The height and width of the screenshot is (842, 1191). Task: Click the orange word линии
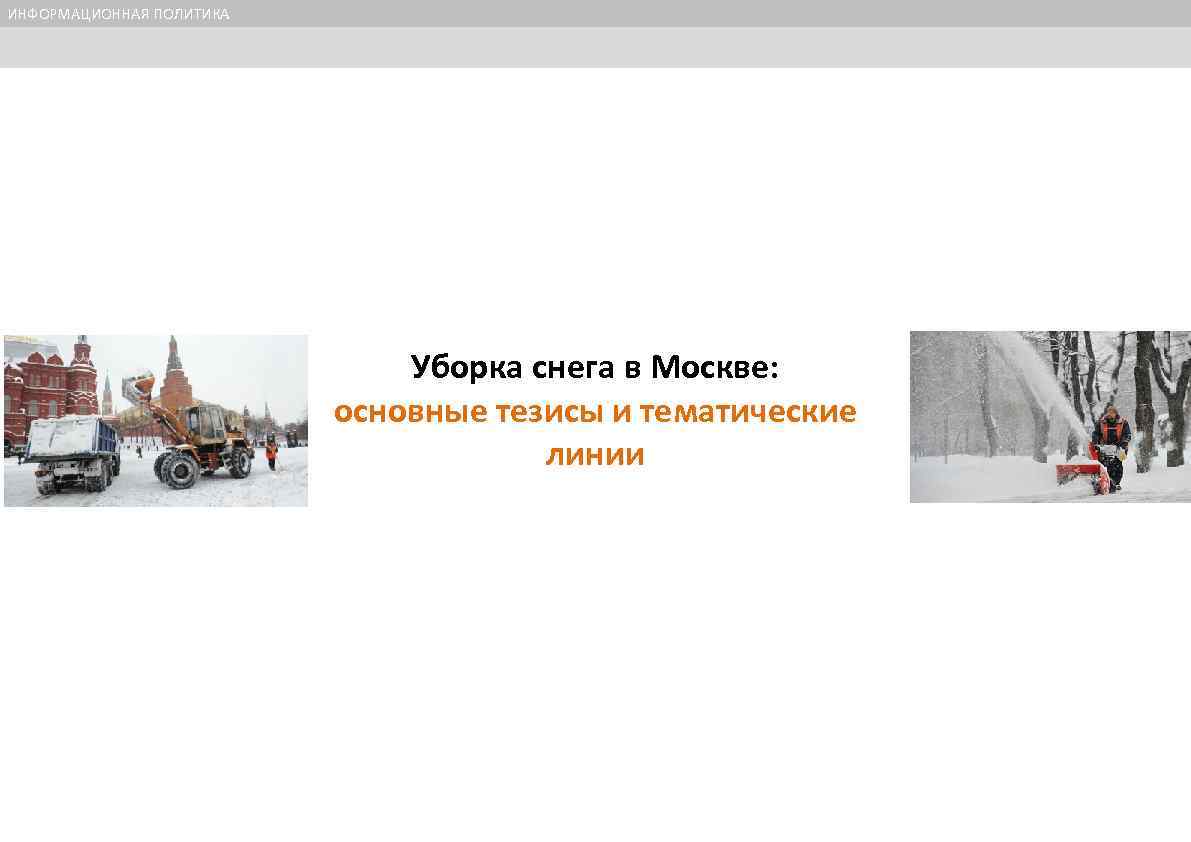[595, 455]
